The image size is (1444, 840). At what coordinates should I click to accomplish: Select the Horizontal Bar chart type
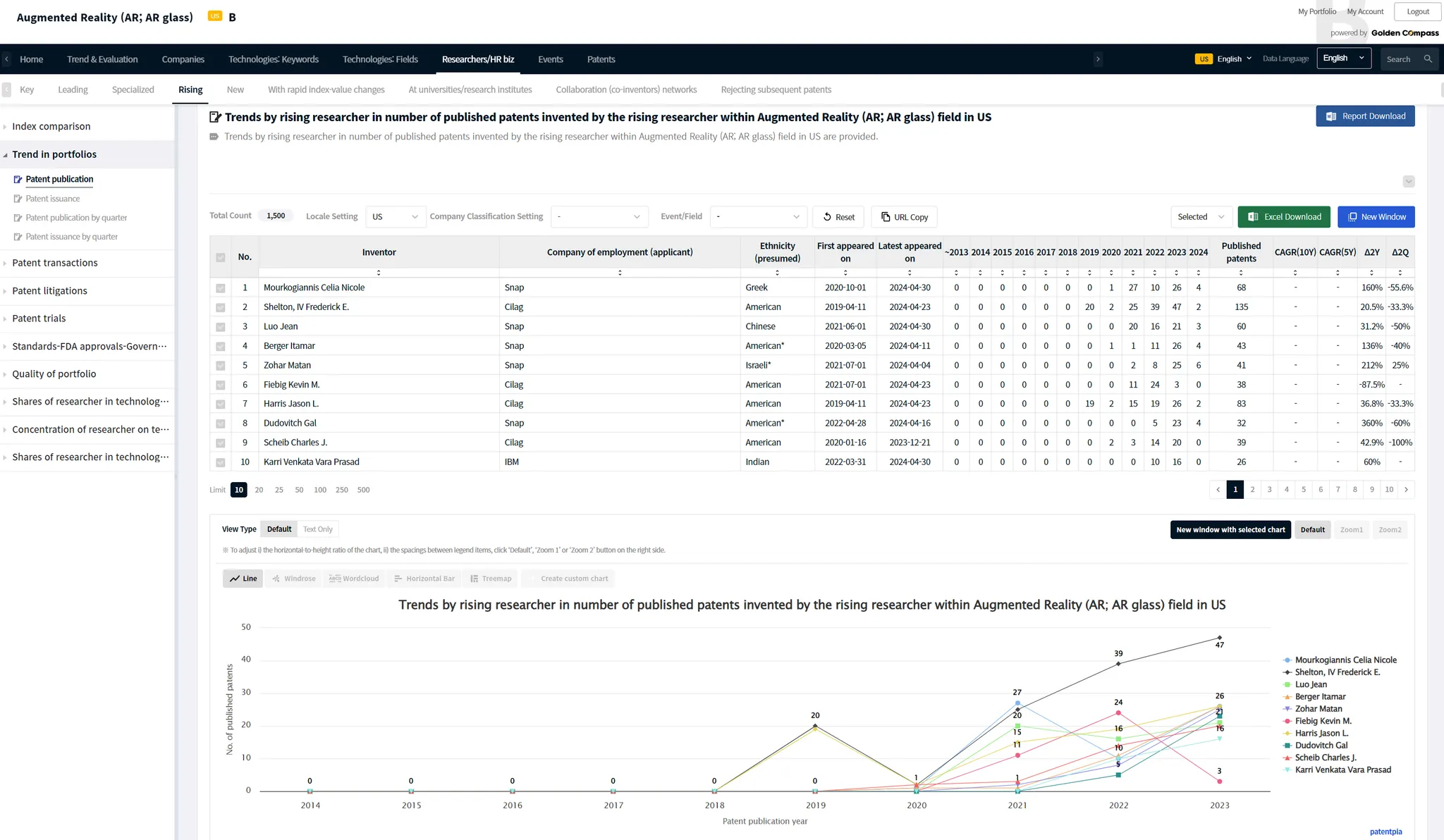pos(424,579)
